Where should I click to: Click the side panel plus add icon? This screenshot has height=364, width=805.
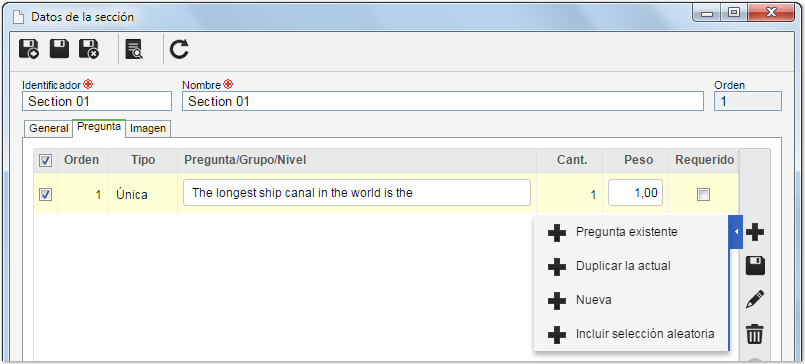(x=755, y=232)
